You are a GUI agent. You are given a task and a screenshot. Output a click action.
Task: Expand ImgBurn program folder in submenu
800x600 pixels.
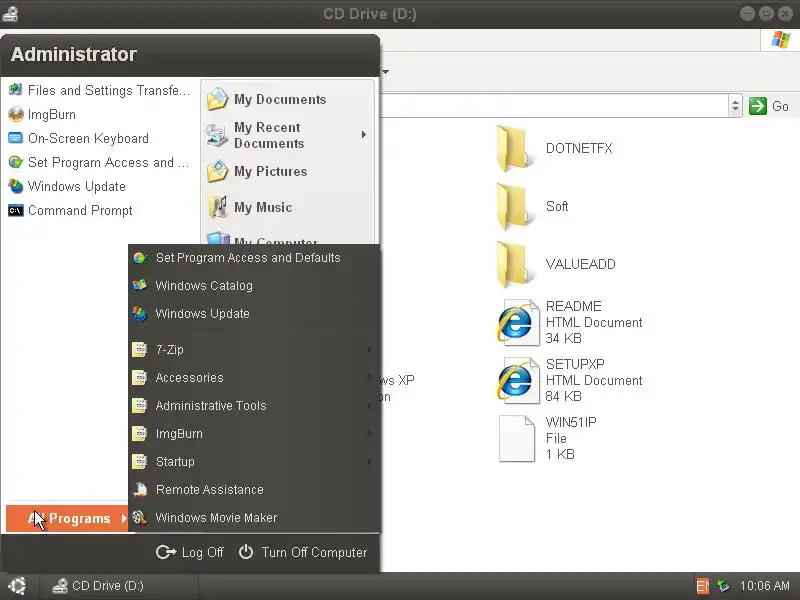tap(254, 434)
